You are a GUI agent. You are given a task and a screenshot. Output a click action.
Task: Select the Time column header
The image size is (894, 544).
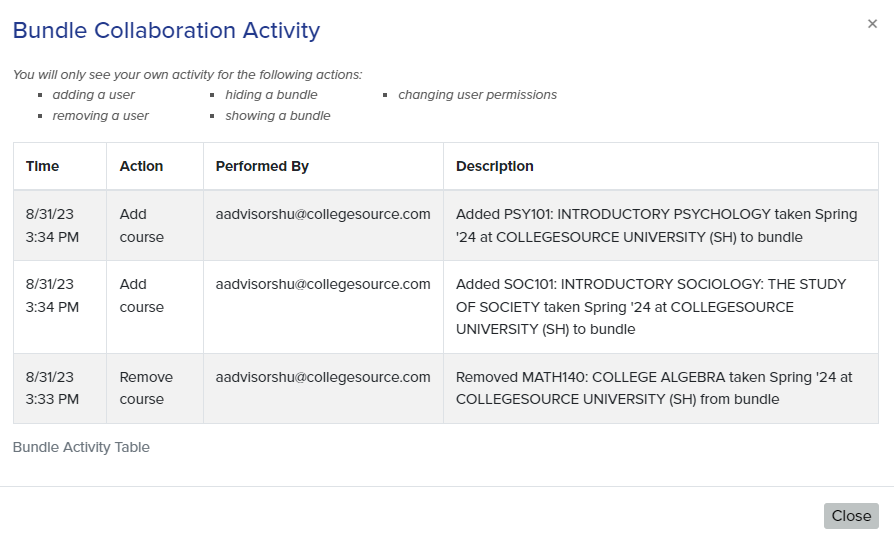(x=60, y=166)
